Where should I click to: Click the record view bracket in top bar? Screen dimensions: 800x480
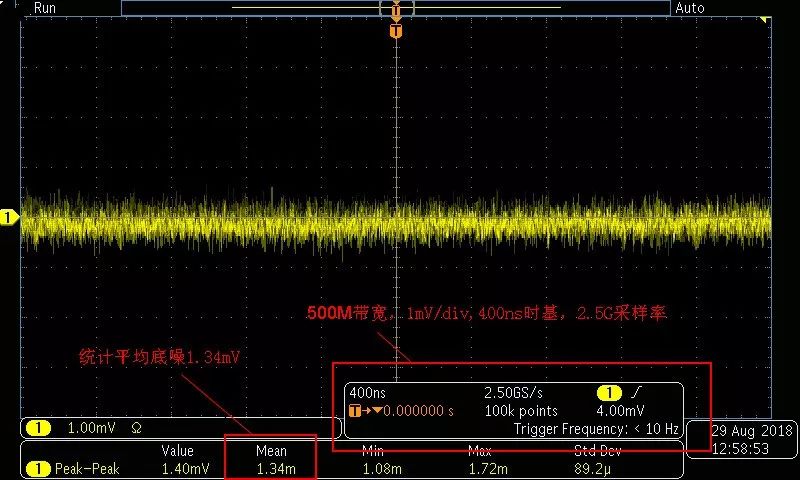(396, 8)
